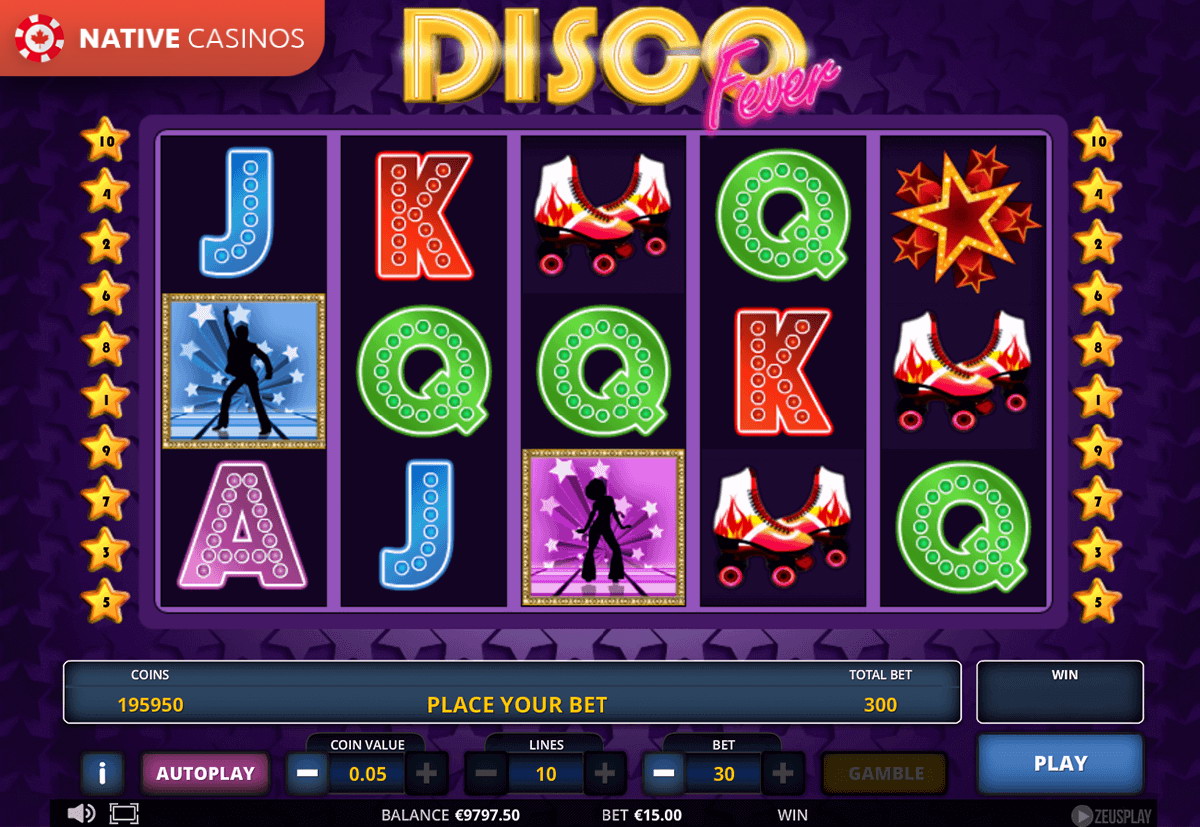
Task: Increase the bet amount
Action: click(x=783, y=773)
